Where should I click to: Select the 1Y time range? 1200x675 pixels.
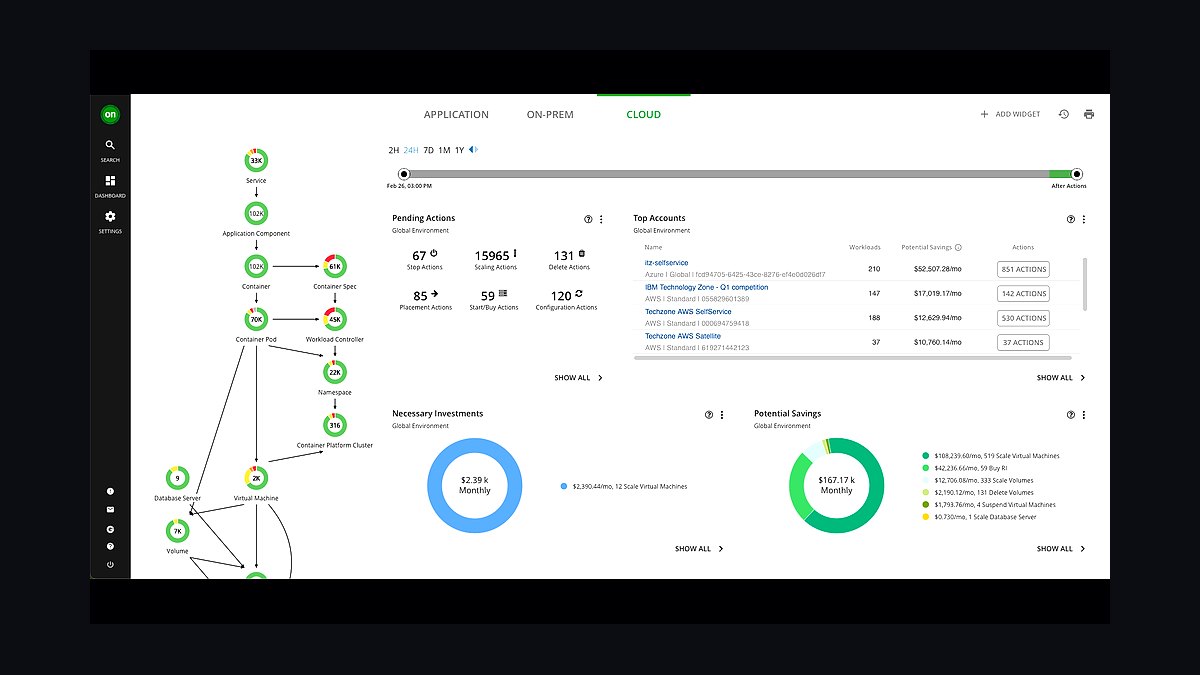[459, 150]
